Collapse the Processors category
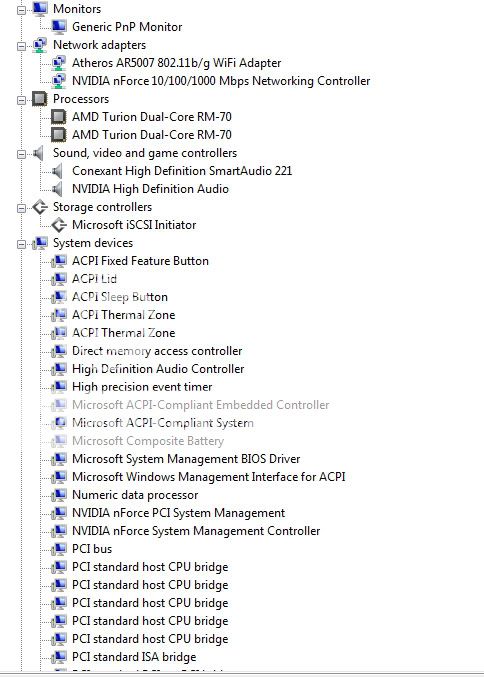The height and width of the screenshot is (677, 484). (x=21, y=100)
